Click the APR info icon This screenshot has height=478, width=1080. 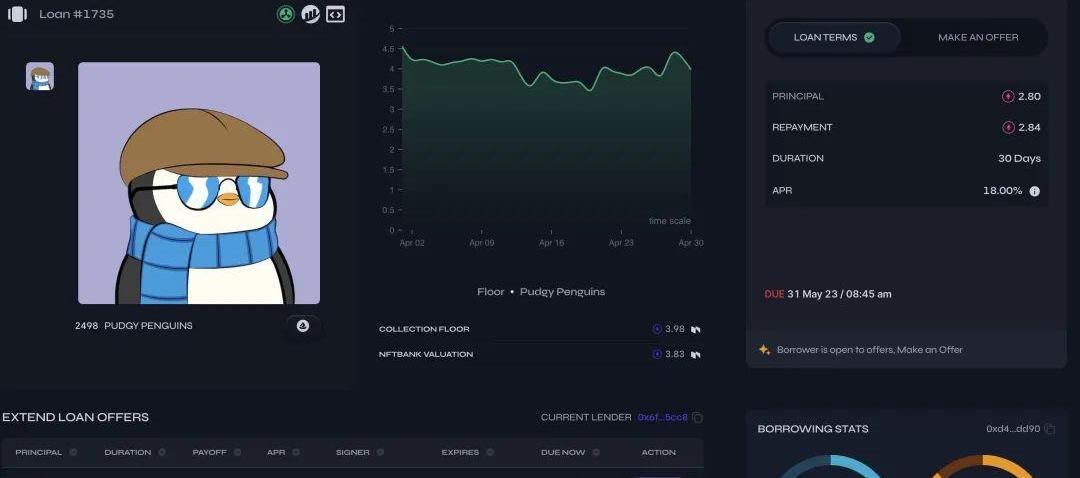1034,191
